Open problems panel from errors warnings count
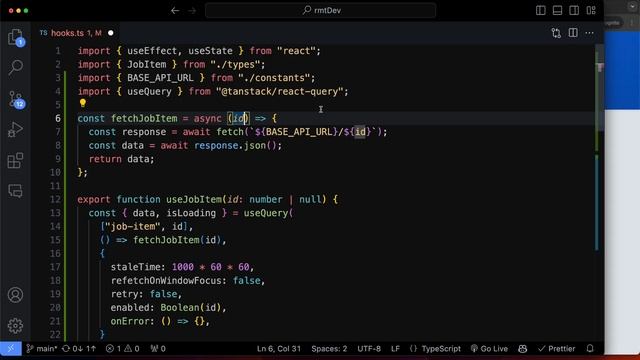 tap(122, 349)
